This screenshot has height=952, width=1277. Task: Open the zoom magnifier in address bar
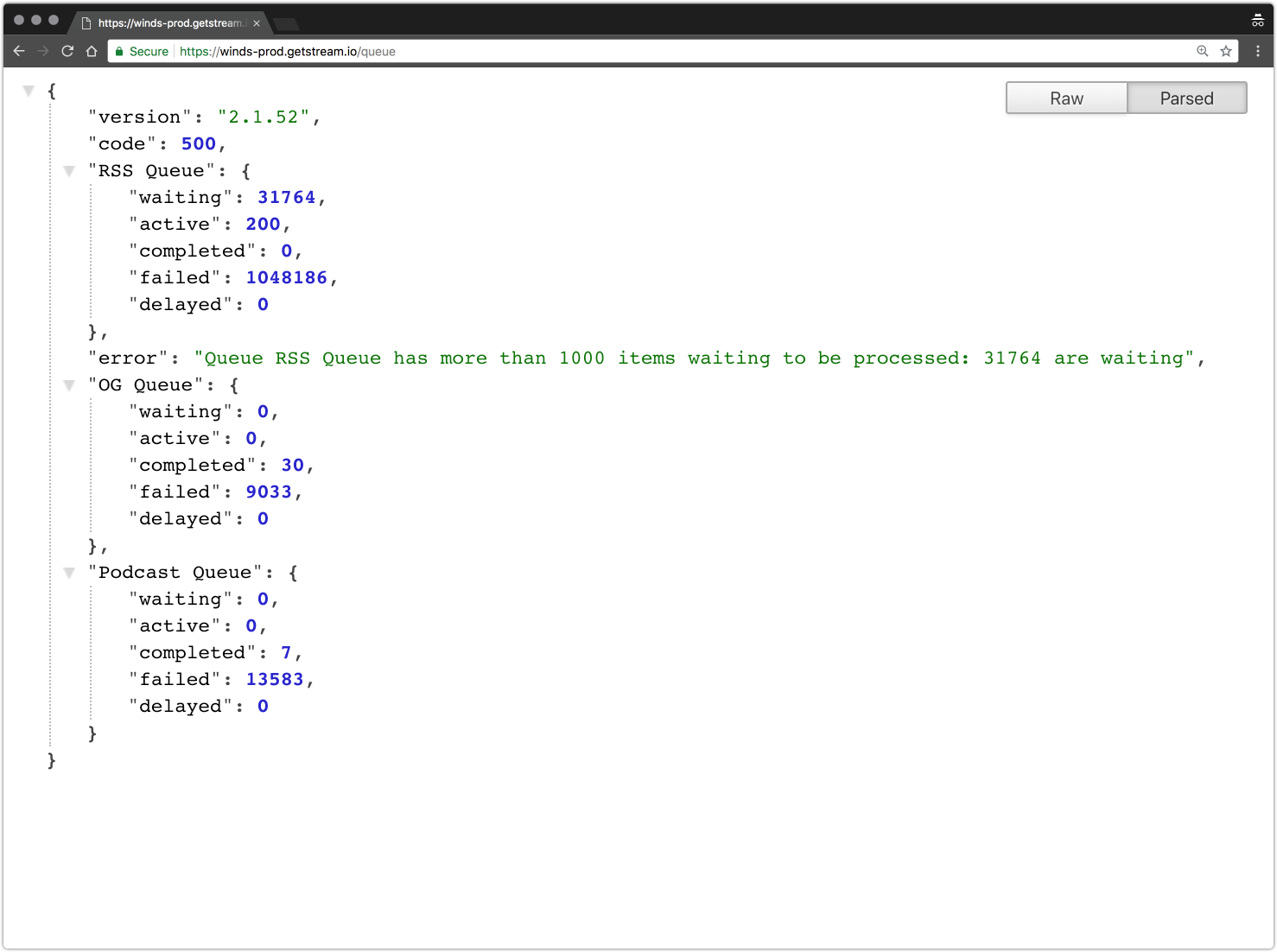[x=1202, y=51]
